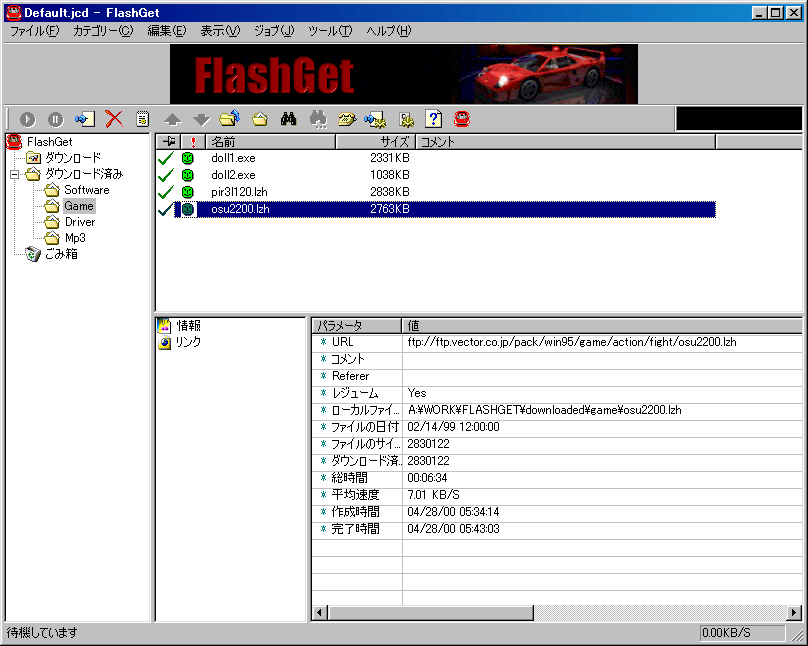Click the red car FlashGet icon
Image resolution: width=808 pixels, height=646 pixels.
click(x=462, y=119)
